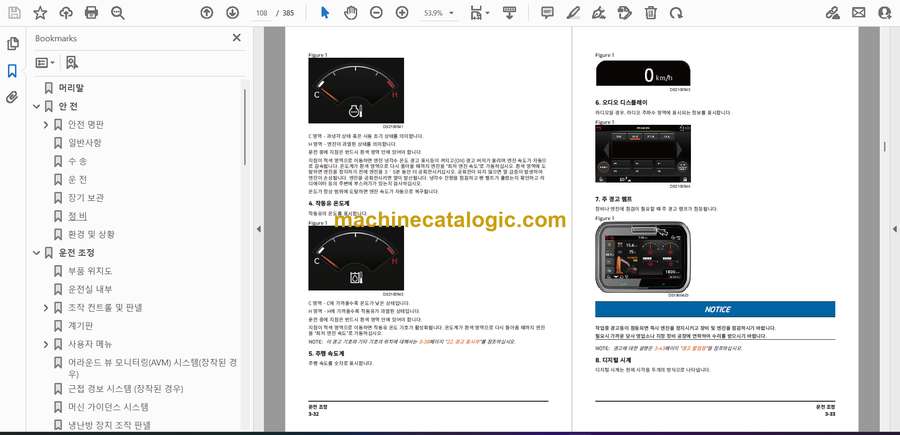Image resolution: width=900 pixels, height=435 pixels.
Task: Click the stamp tool icon
Action: click(624, 13)
